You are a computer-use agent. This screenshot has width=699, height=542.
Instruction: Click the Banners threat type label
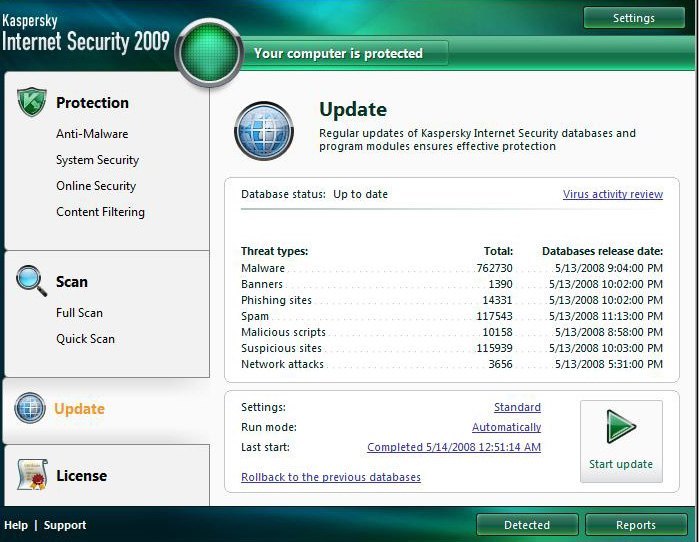click(262, 284)
